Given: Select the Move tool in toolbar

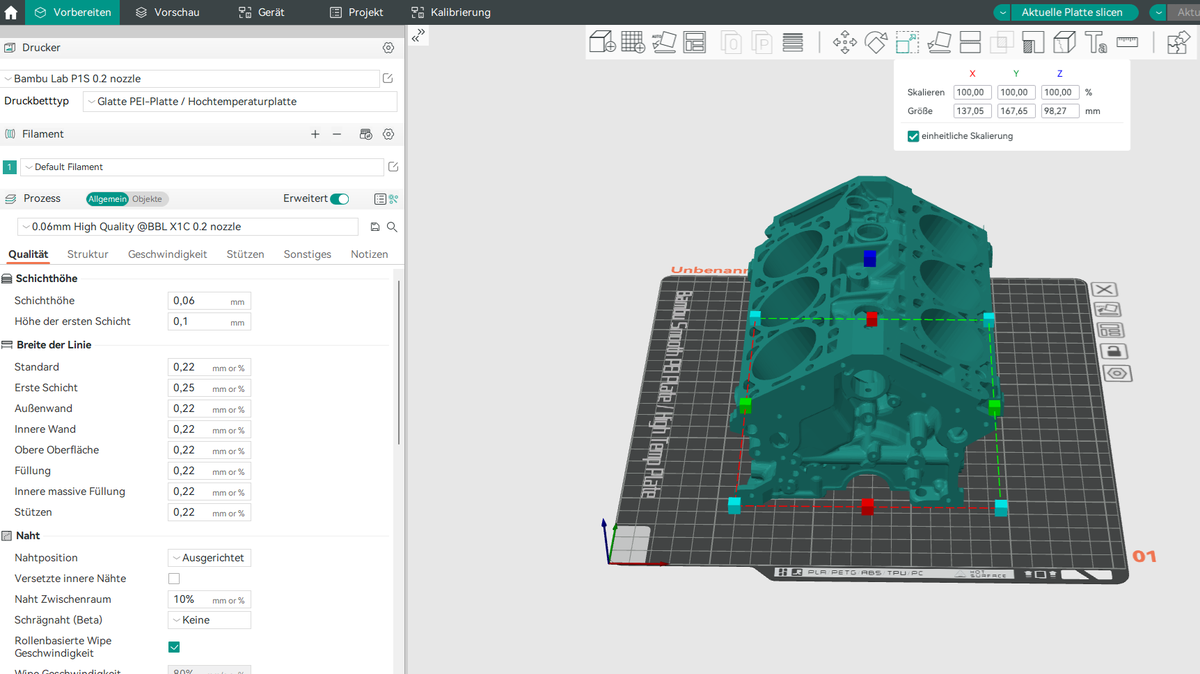Looking at the screenshot, I should (x=844, y=42).
